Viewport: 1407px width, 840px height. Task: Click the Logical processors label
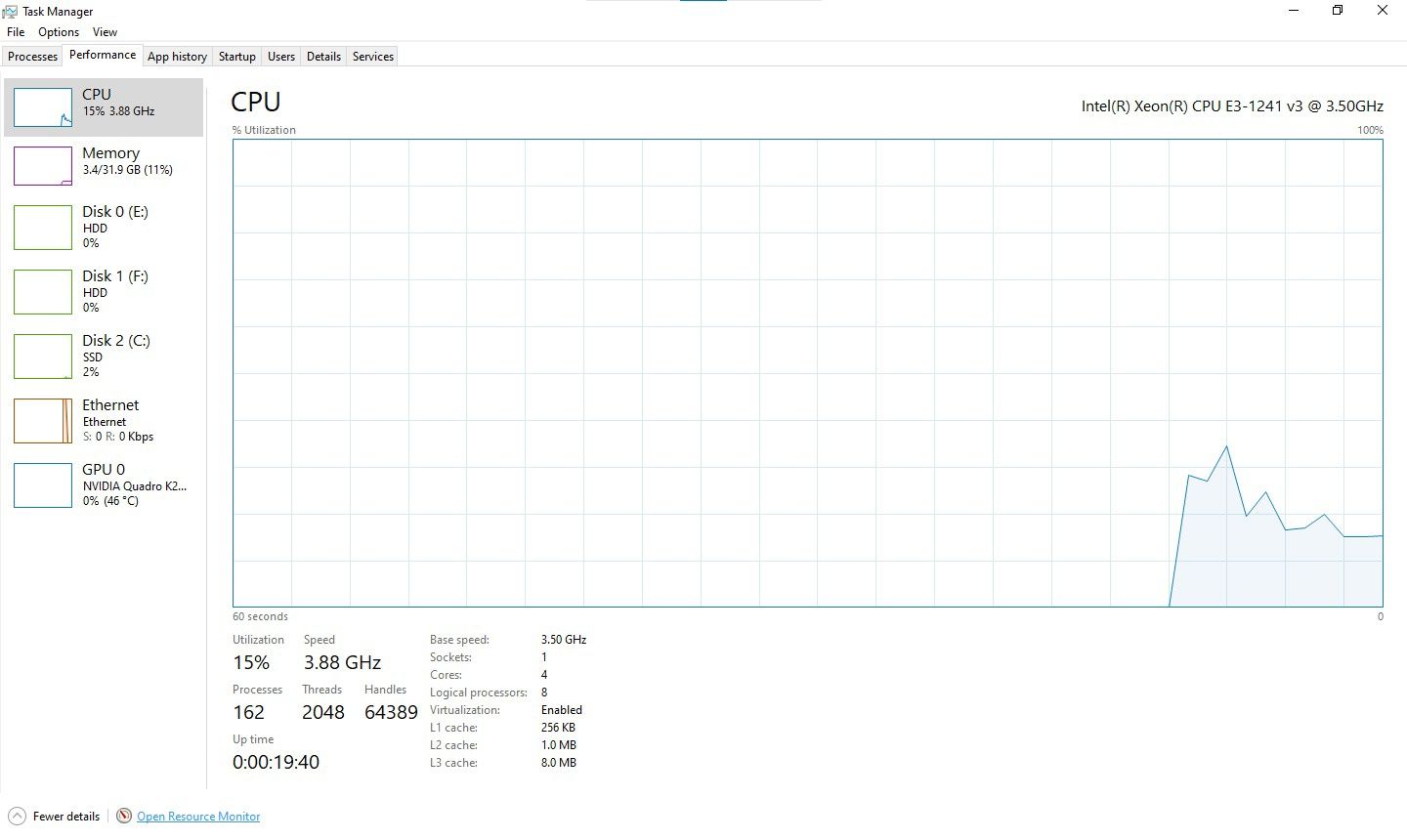[x=479, y=693]
